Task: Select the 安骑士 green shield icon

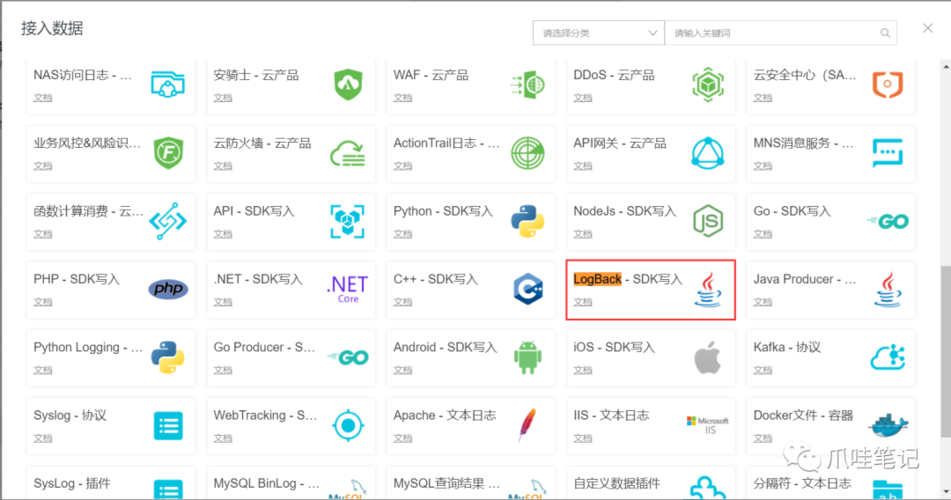Action: pos(348,84)
